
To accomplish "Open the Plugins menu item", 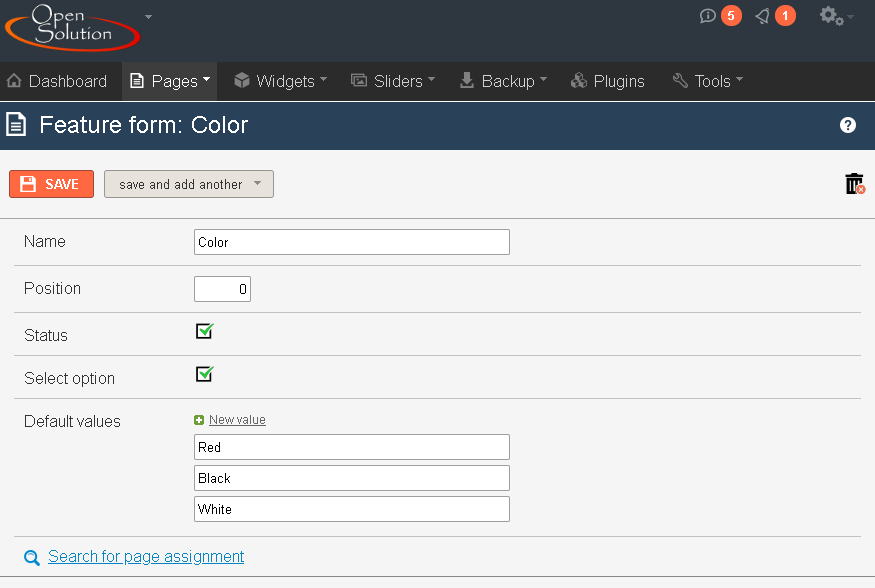I will [608, 81].
